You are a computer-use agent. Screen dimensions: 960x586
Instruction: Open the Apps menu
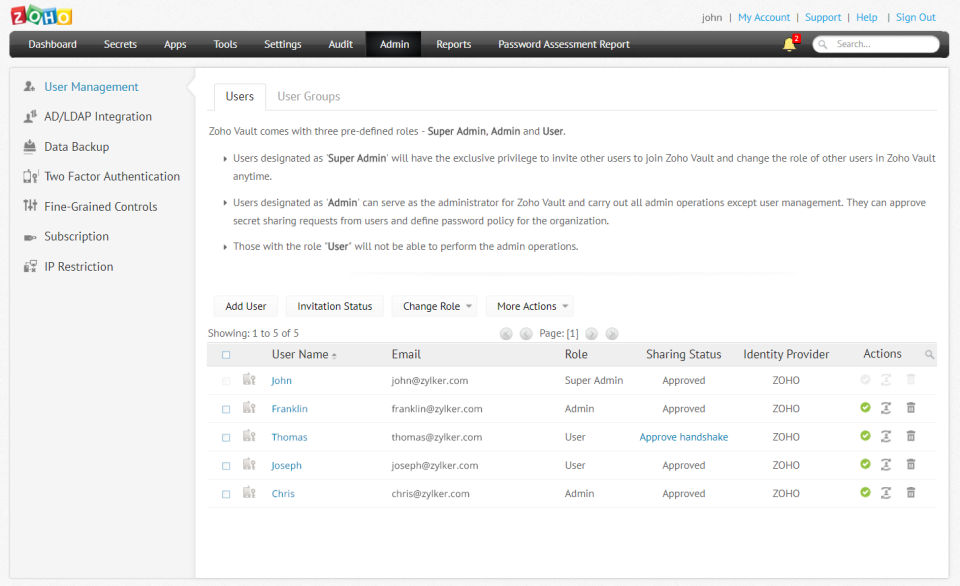(175, 44)
